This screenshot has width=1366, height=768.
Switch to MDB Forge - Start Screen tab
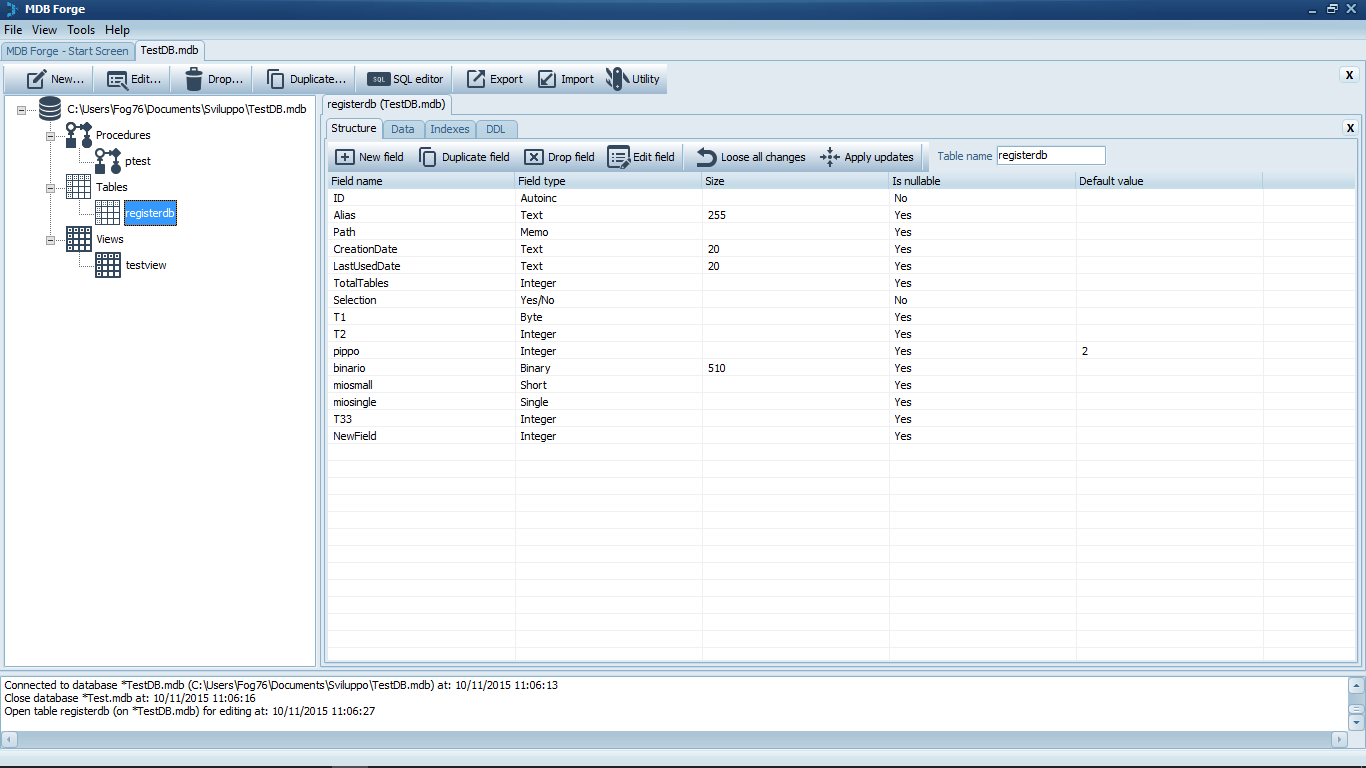(x=67, y=51)
